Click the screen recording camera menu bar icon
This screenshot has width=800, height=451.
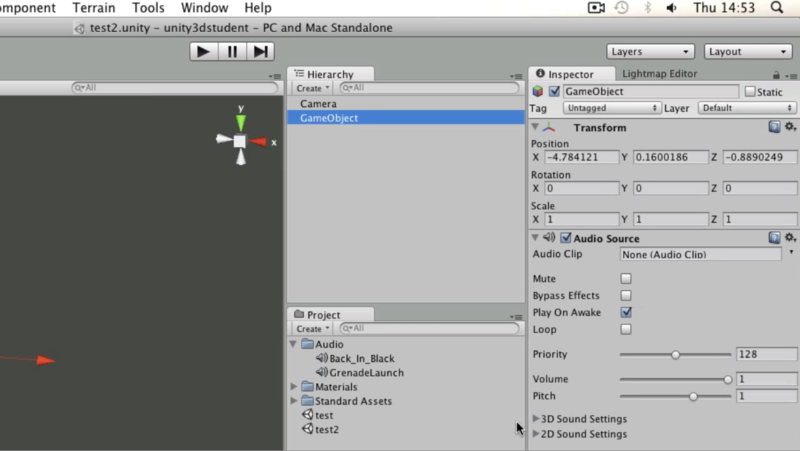[596, 8]
